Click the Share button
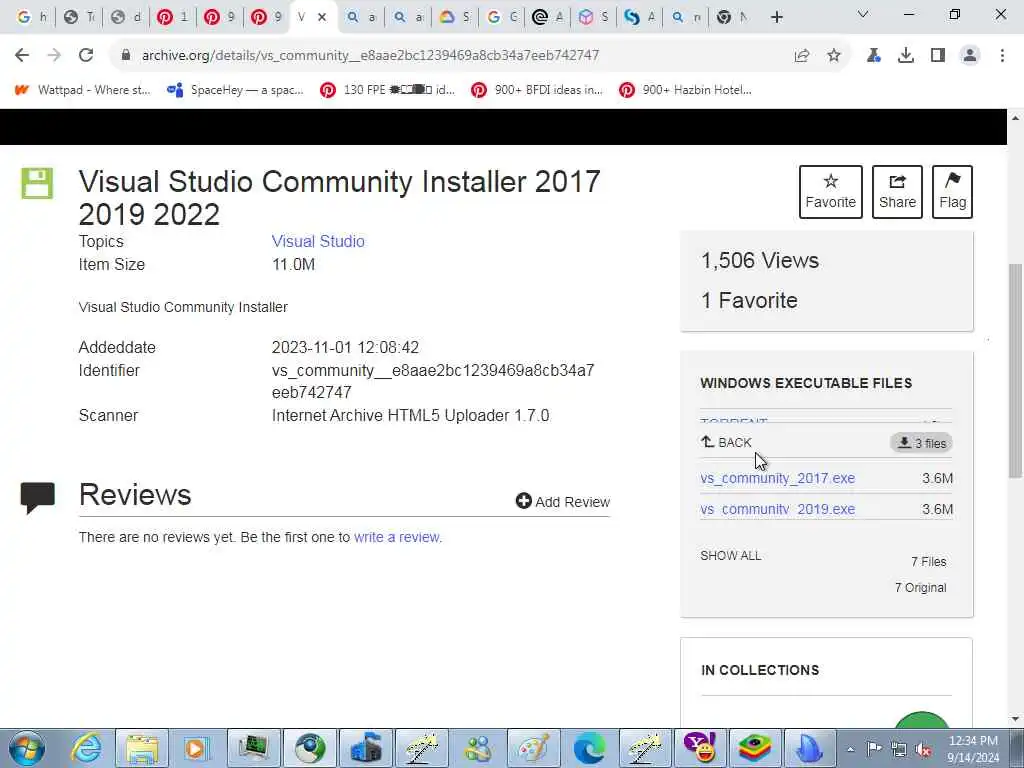The height and width of the screenshot is (768, 1024). point(897,192)
